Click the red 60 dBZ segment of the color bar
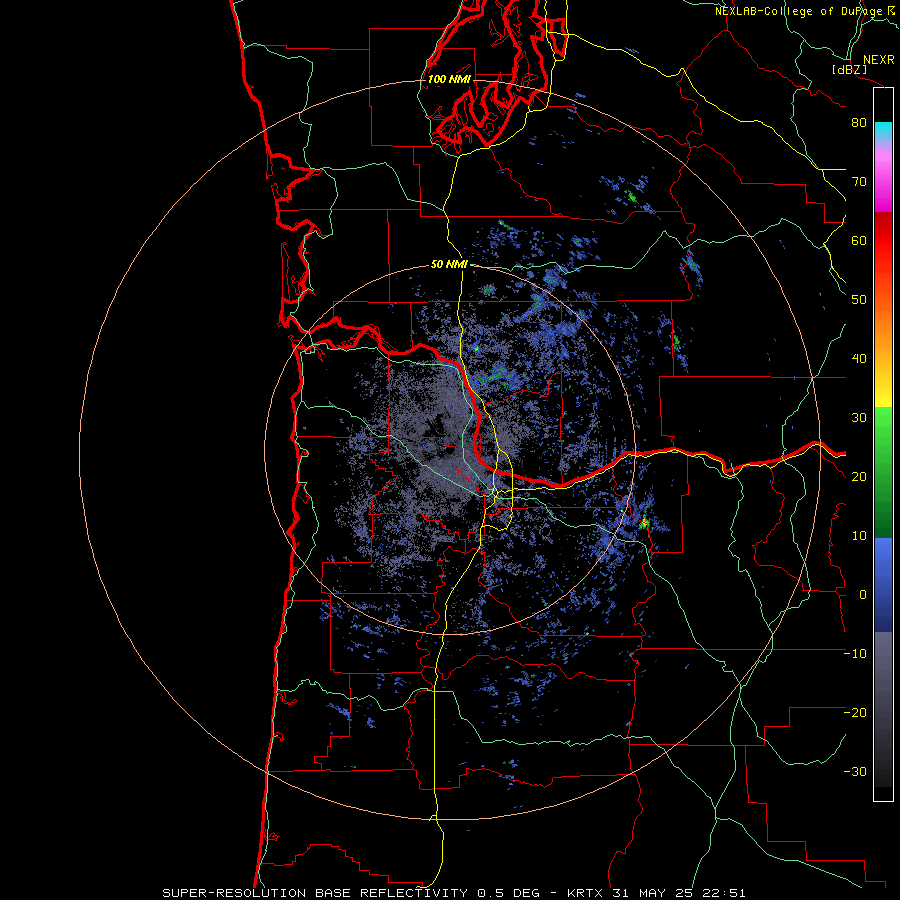This screenshot has height=900, width=900. click(883, 241)
